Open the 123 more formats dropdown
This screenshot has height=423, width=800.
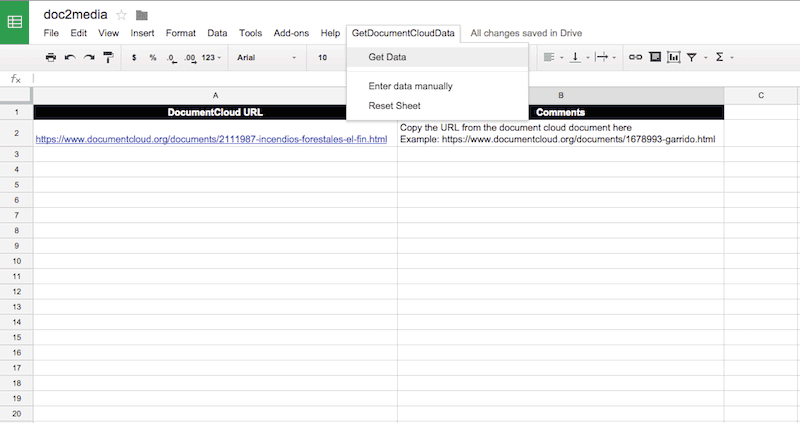[x=211, y=58]
